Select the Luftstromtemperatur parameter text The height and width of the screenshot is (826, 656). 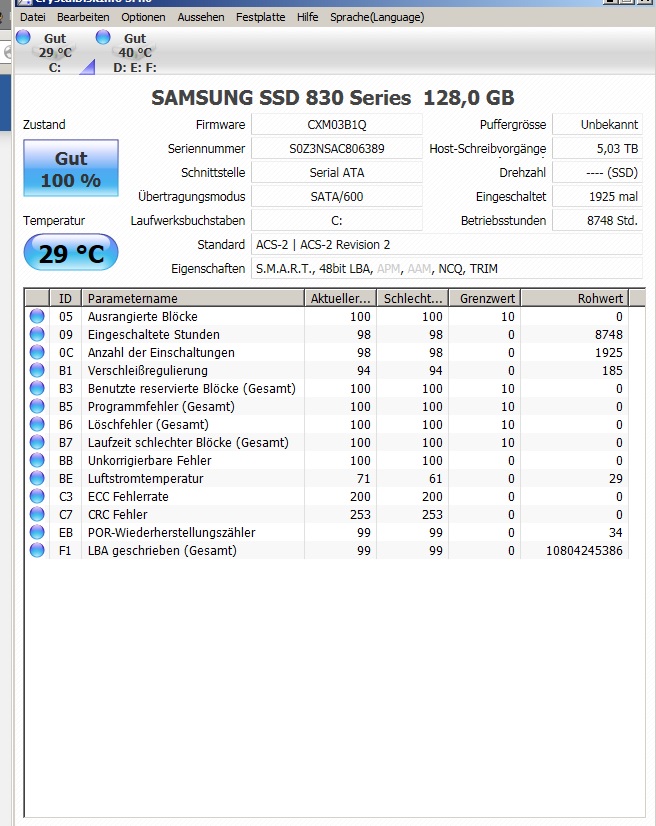coord(145,478)
